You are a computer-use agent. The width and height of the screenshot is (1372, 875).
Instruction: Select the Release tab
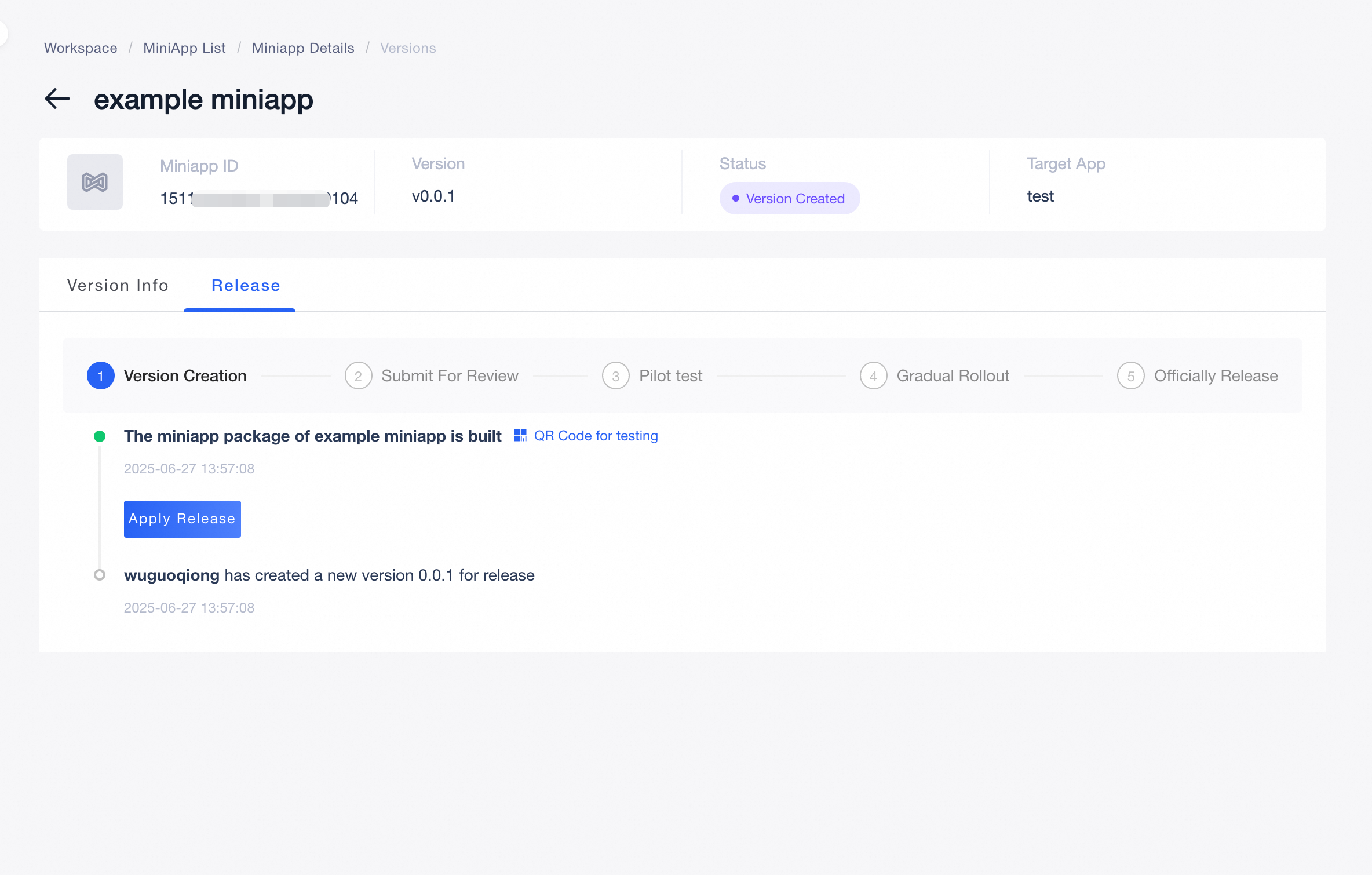246,286
